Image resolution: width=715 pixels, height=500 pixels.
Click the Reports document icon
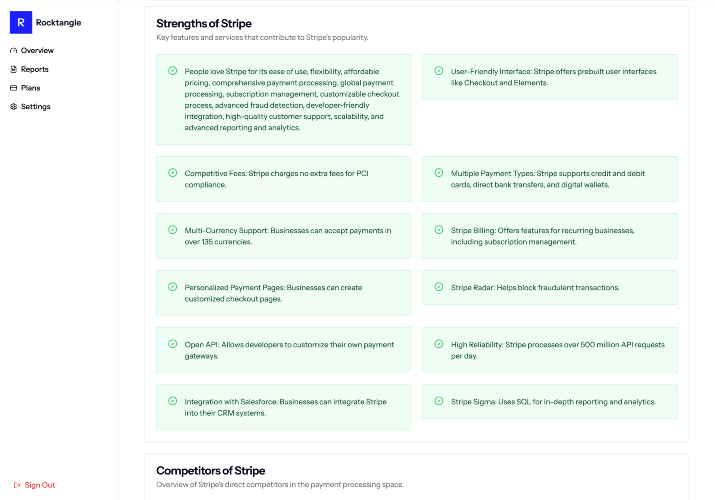[x=14, y=69]
